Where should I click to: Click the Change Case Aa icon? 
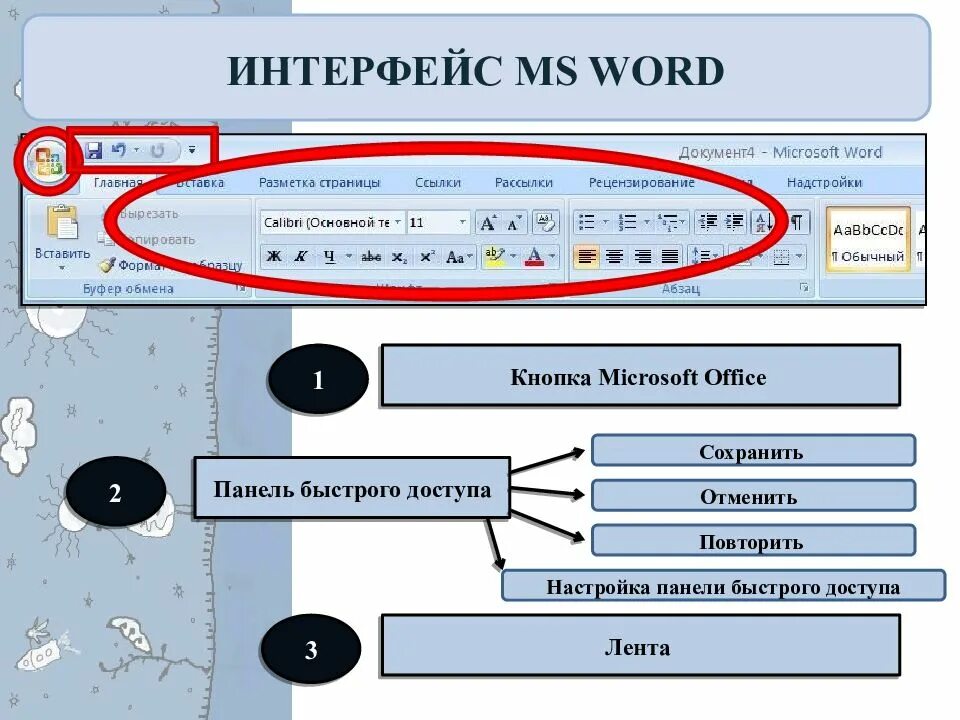tap(455, 257)
